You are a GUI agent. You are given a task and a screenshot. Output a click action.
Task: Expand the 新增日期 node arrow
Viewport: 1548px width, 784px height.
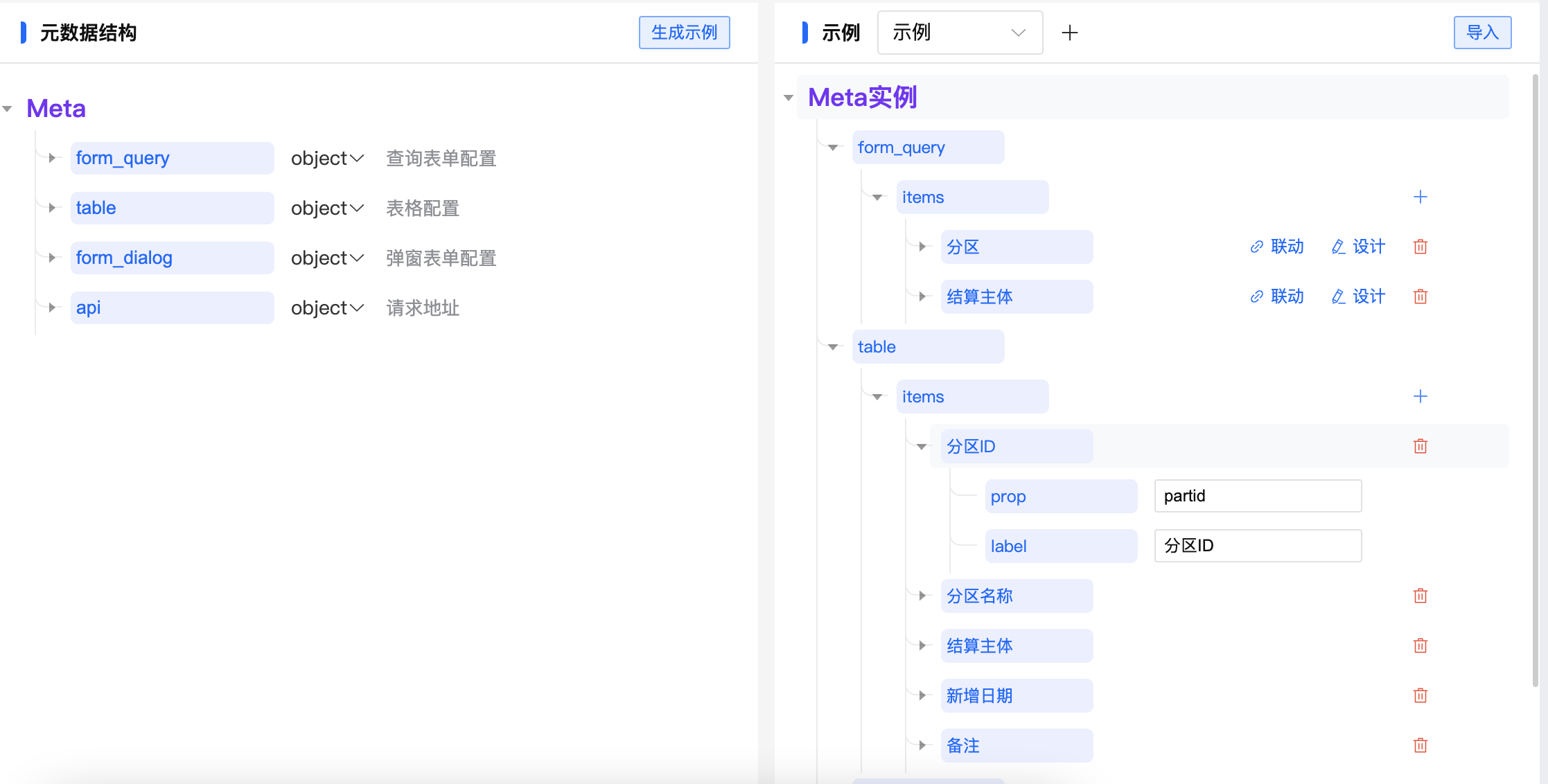922,695
